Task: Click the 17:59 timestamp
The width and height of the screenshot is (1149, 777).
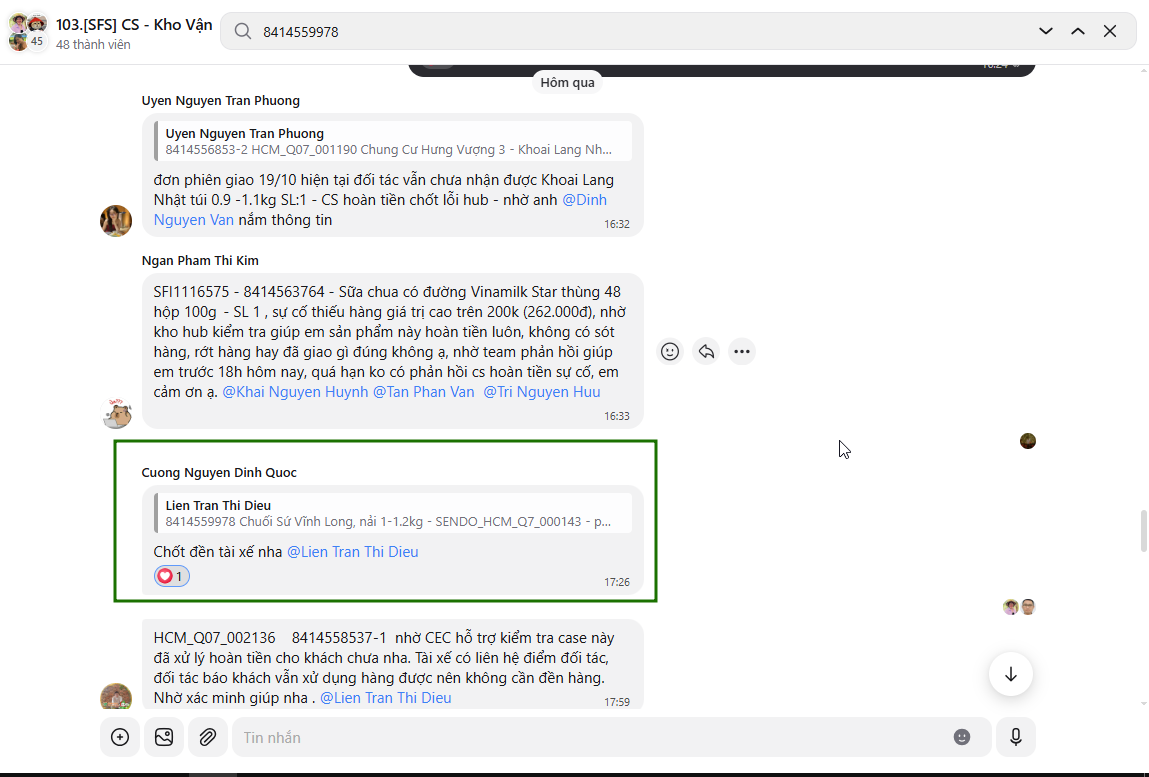Action: pyautogui.click(x=617, y=702)
